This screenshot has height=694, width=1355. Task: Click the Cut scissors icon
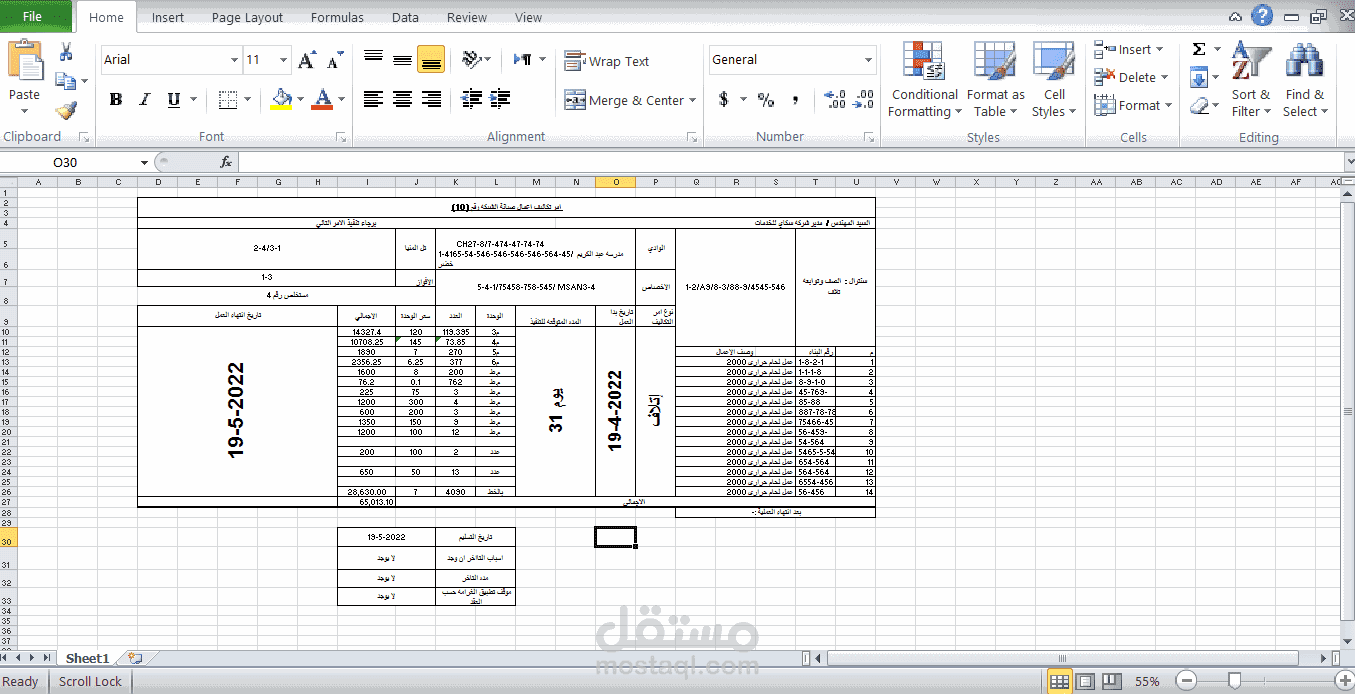[66, 52]
